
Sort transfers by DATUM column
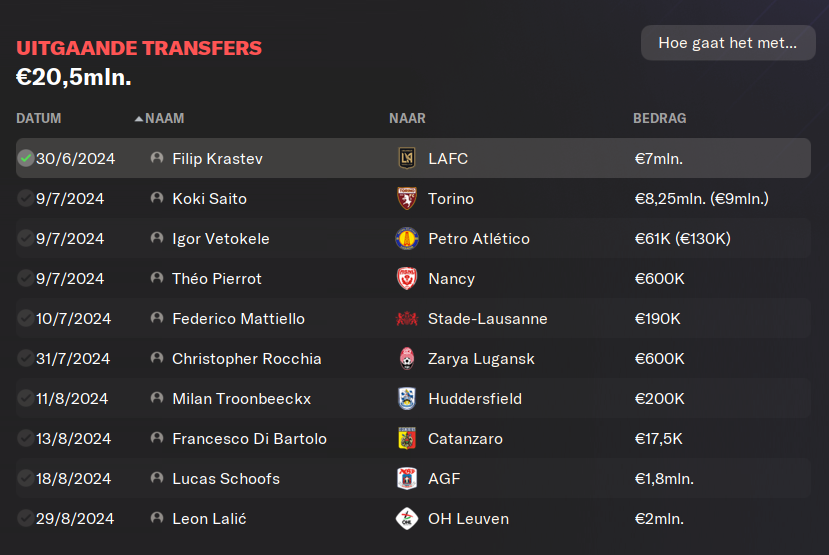coord(39,118)
